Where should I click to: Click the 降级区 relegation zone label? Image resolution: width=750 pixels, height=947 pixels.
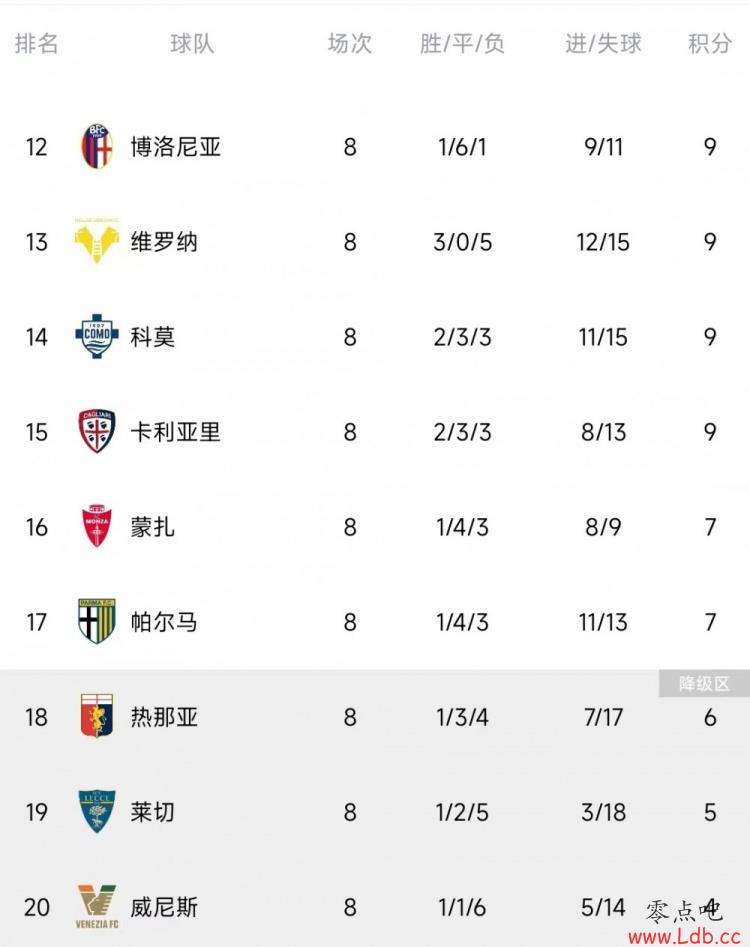pyautogui.click(x=704, y=684)
